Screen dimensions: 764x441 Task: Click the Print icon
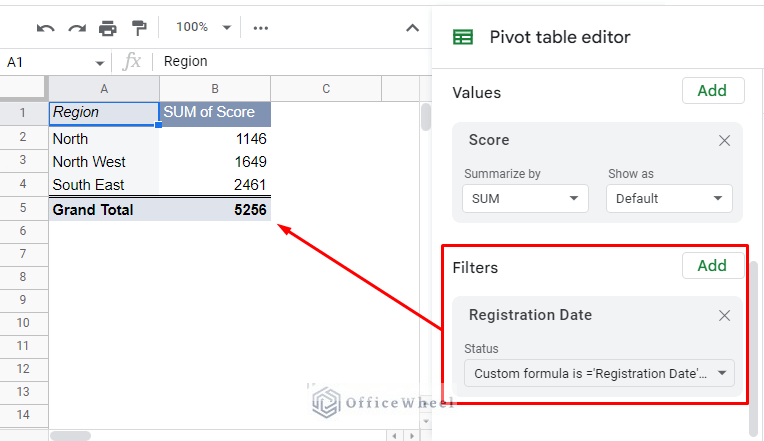[x=108, y=28]
